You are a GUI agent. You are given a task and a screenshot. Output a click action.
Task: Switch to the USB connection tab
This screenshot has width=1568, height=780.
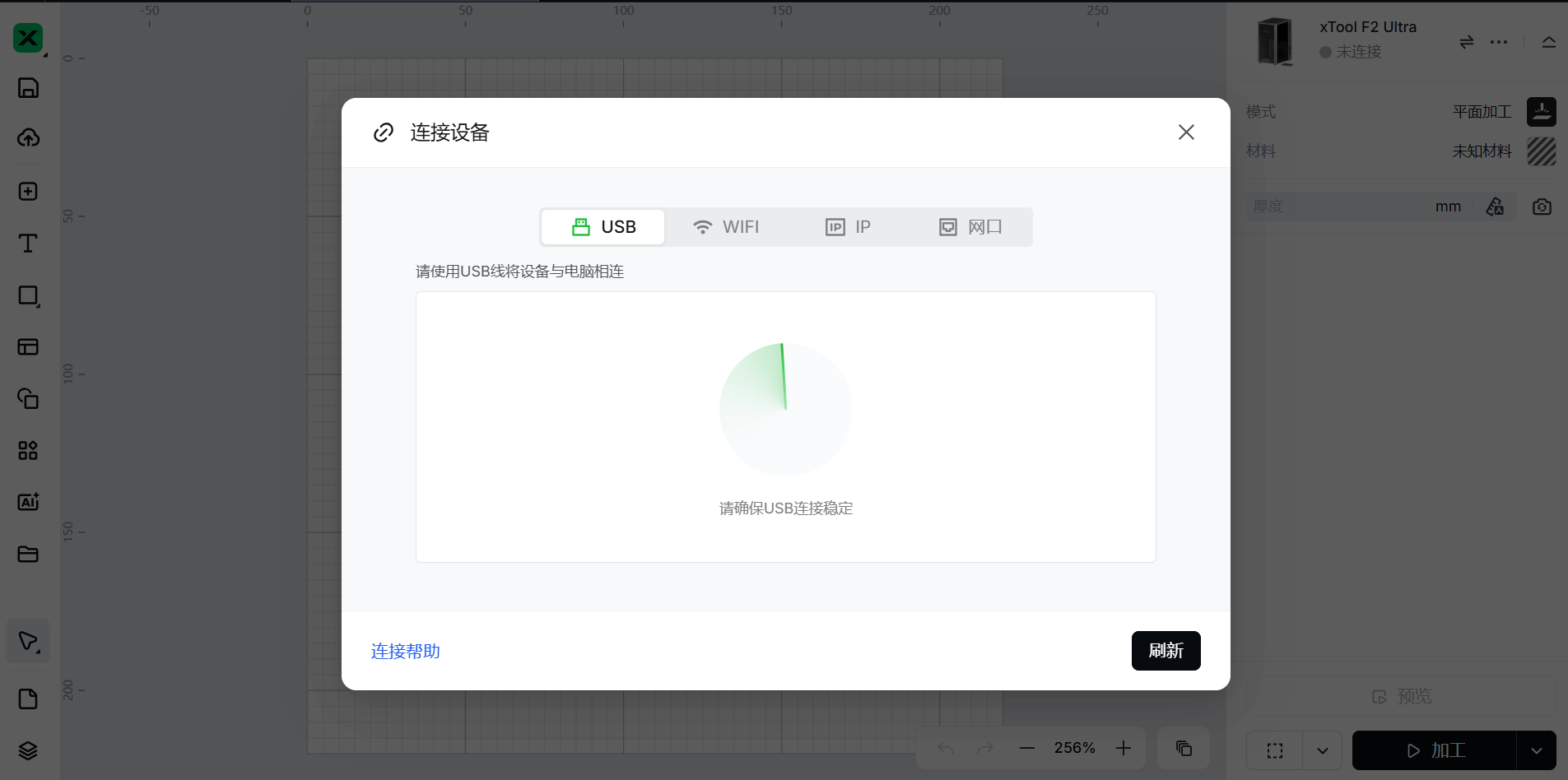tap(603, 227)
